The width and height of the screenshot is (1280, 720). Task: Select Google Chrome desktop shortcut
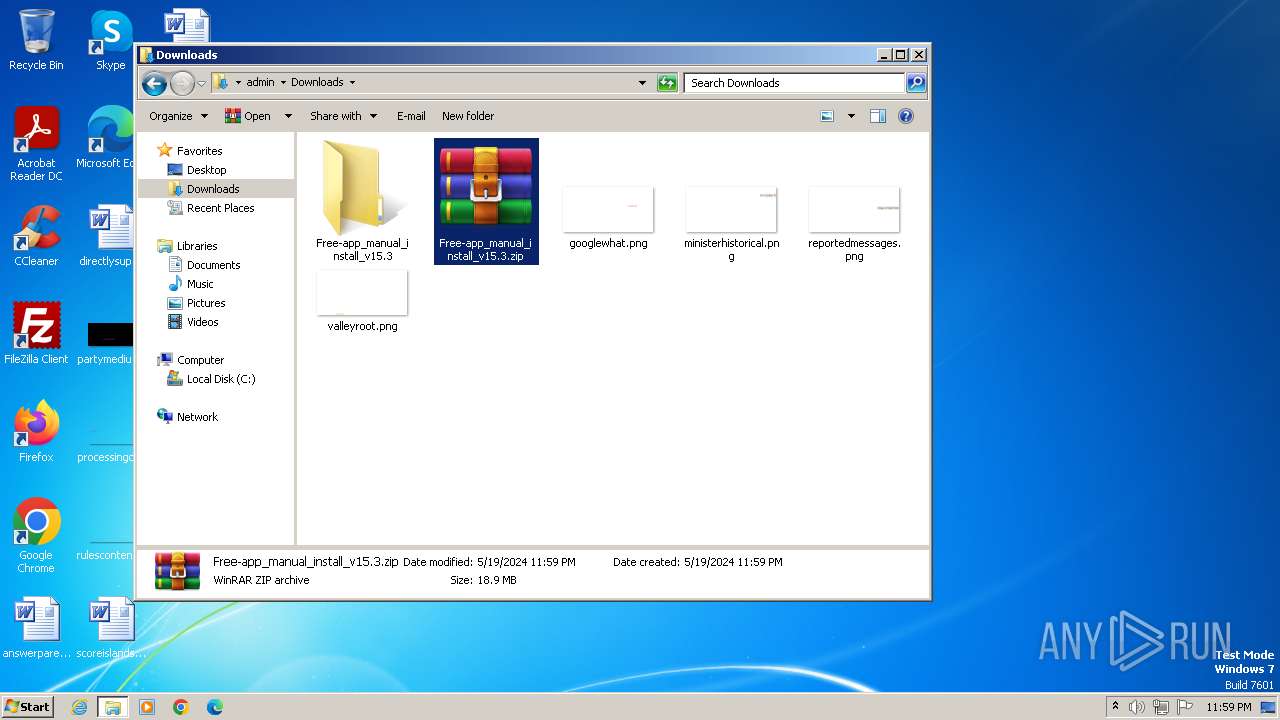coord(36,535)
